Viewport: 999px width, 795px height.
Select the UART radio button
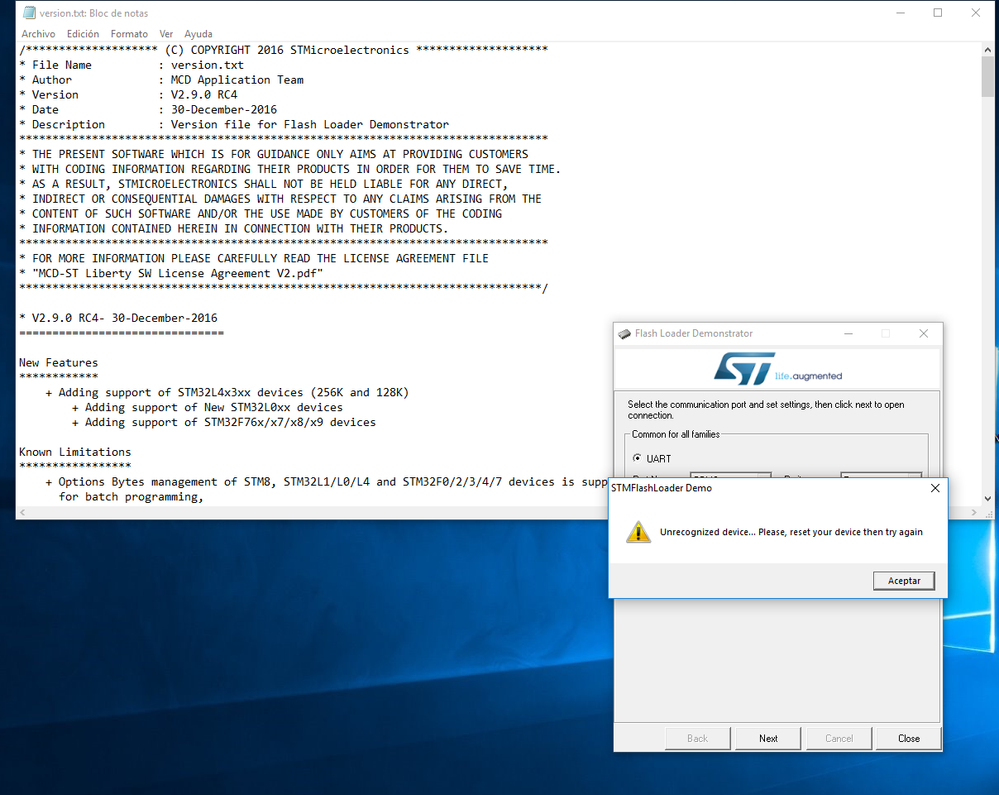(x=637, y=458)
